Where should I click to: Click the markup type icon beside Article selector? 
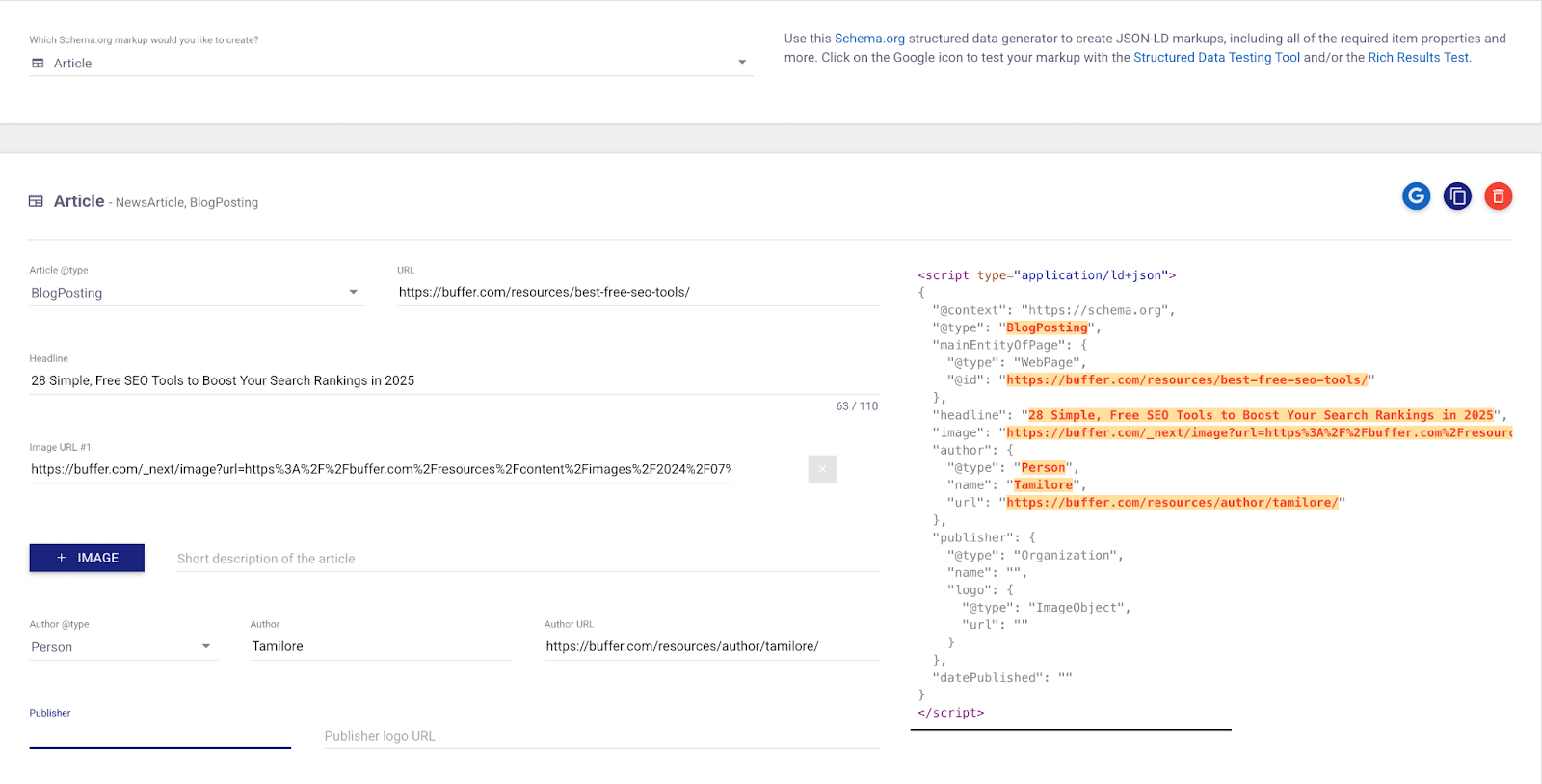click(38, 64)
